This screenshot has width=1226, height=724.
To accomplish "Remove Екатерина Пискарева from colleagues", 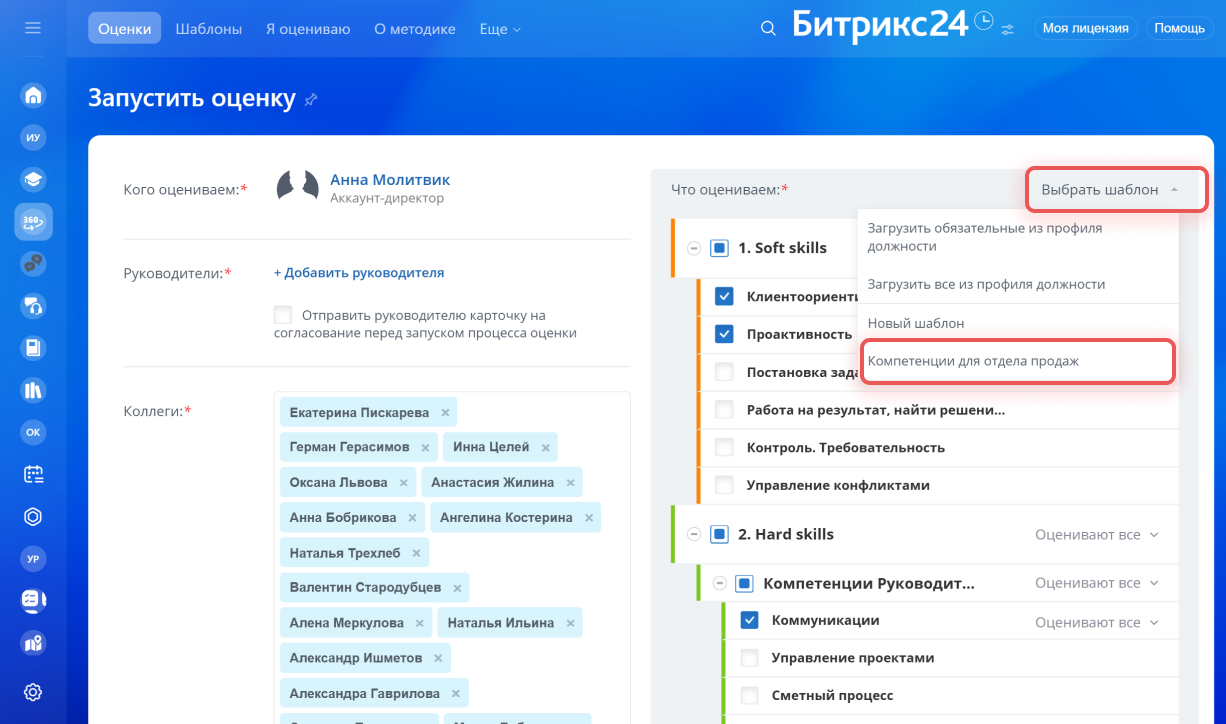I will point(445,413).
